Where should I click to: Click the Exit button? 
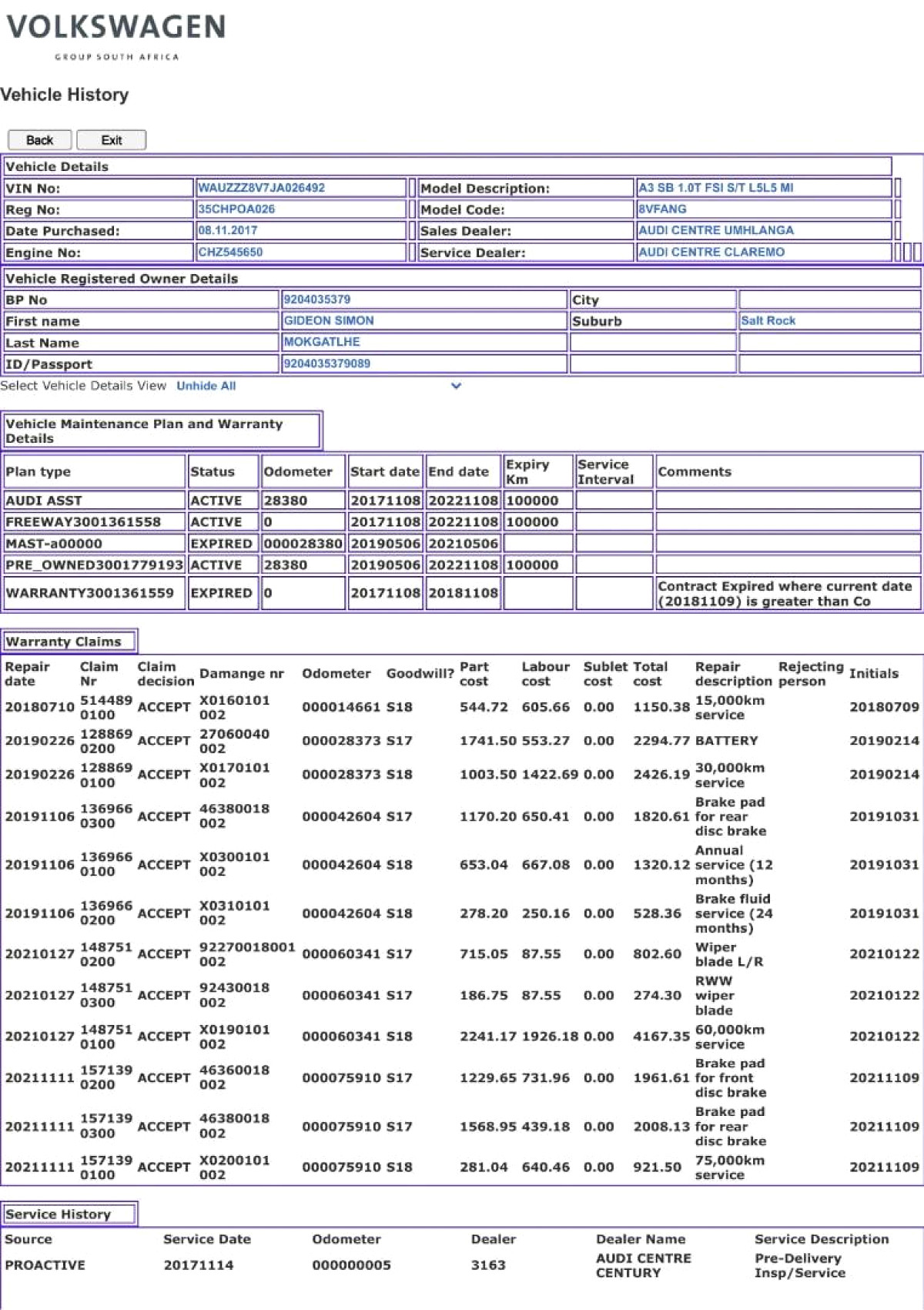click(x=112, y=140)
